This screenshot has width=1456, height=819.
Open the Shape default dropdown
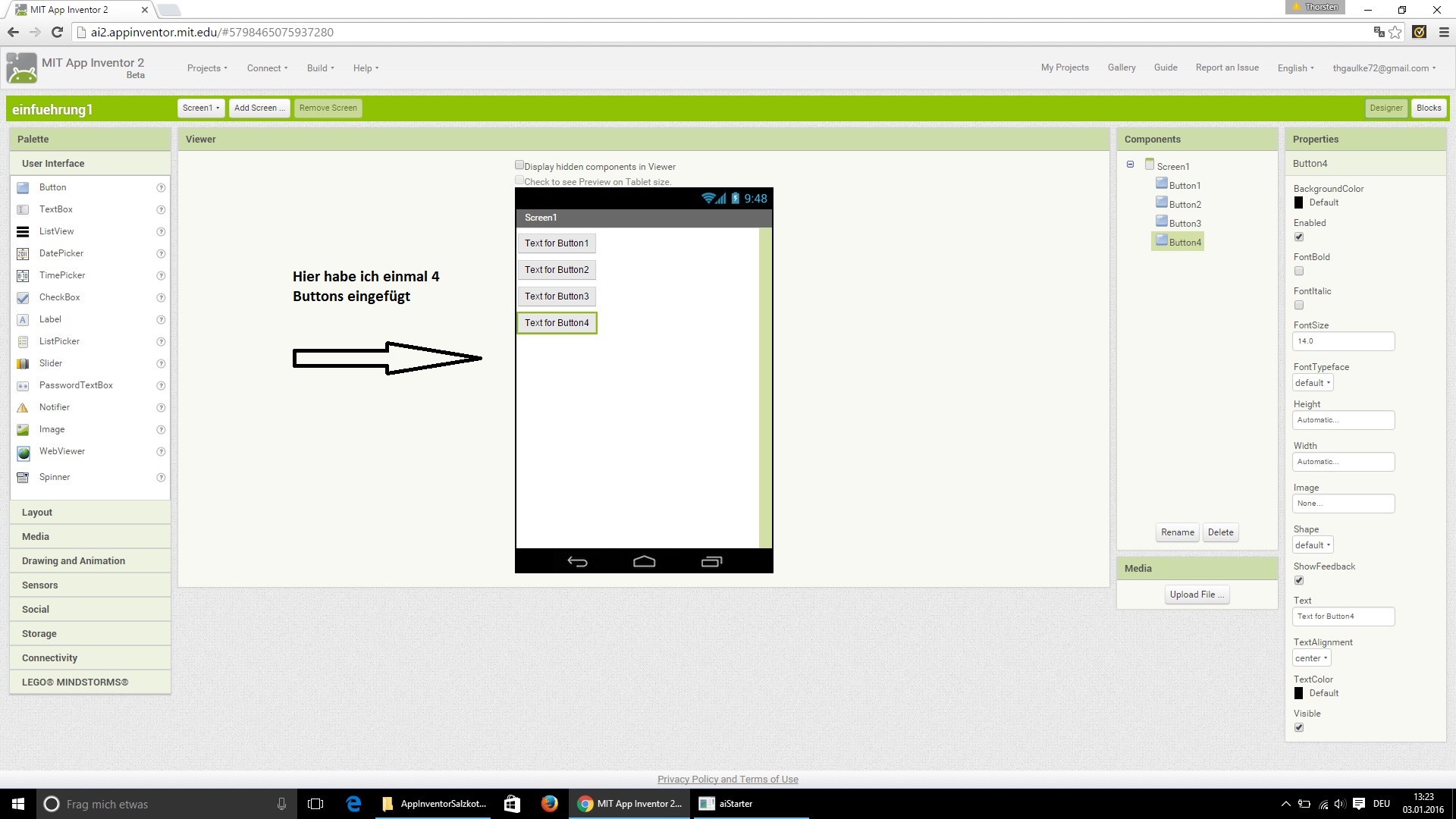pyautogui.click(x=1313, y=545)
